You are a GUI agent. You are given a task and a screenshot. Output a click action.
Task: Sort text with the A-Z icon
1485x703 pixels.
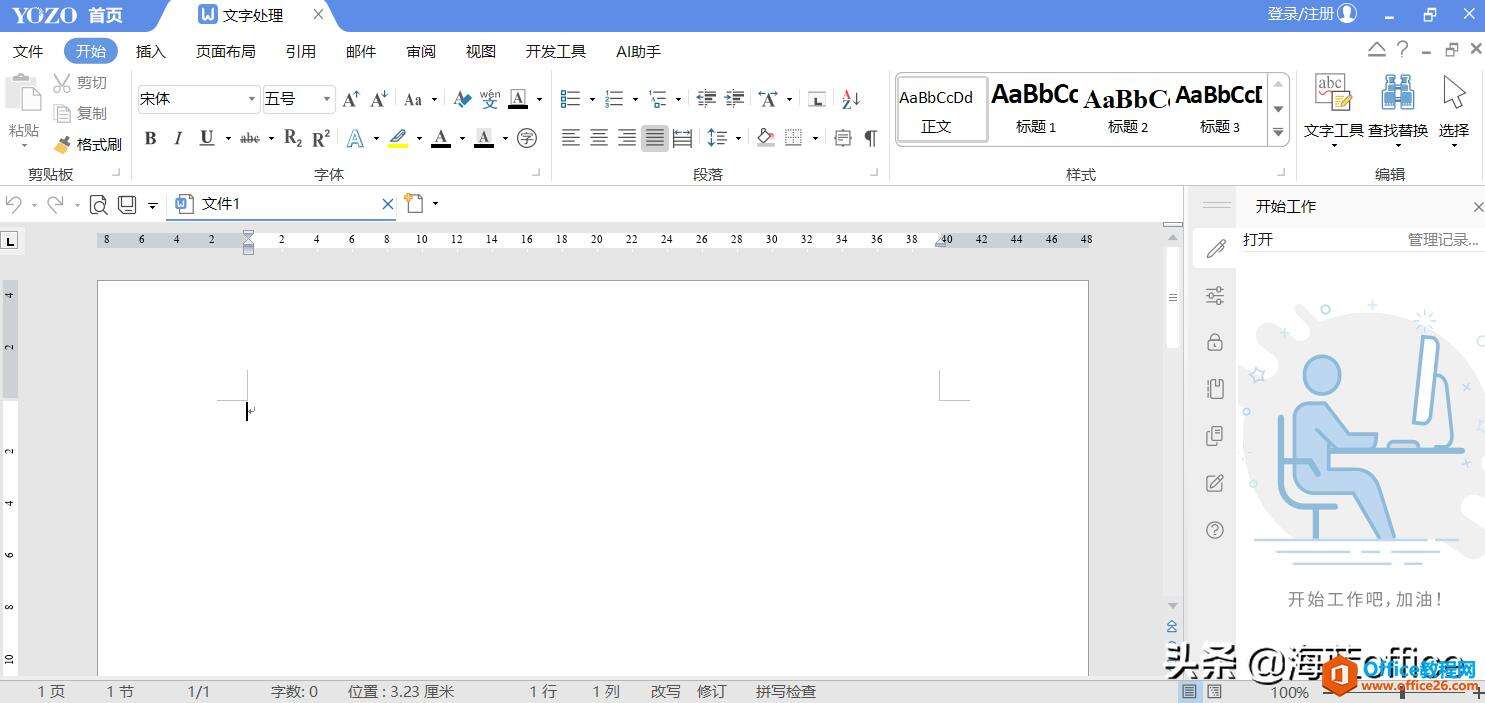(x=851, y=99)
